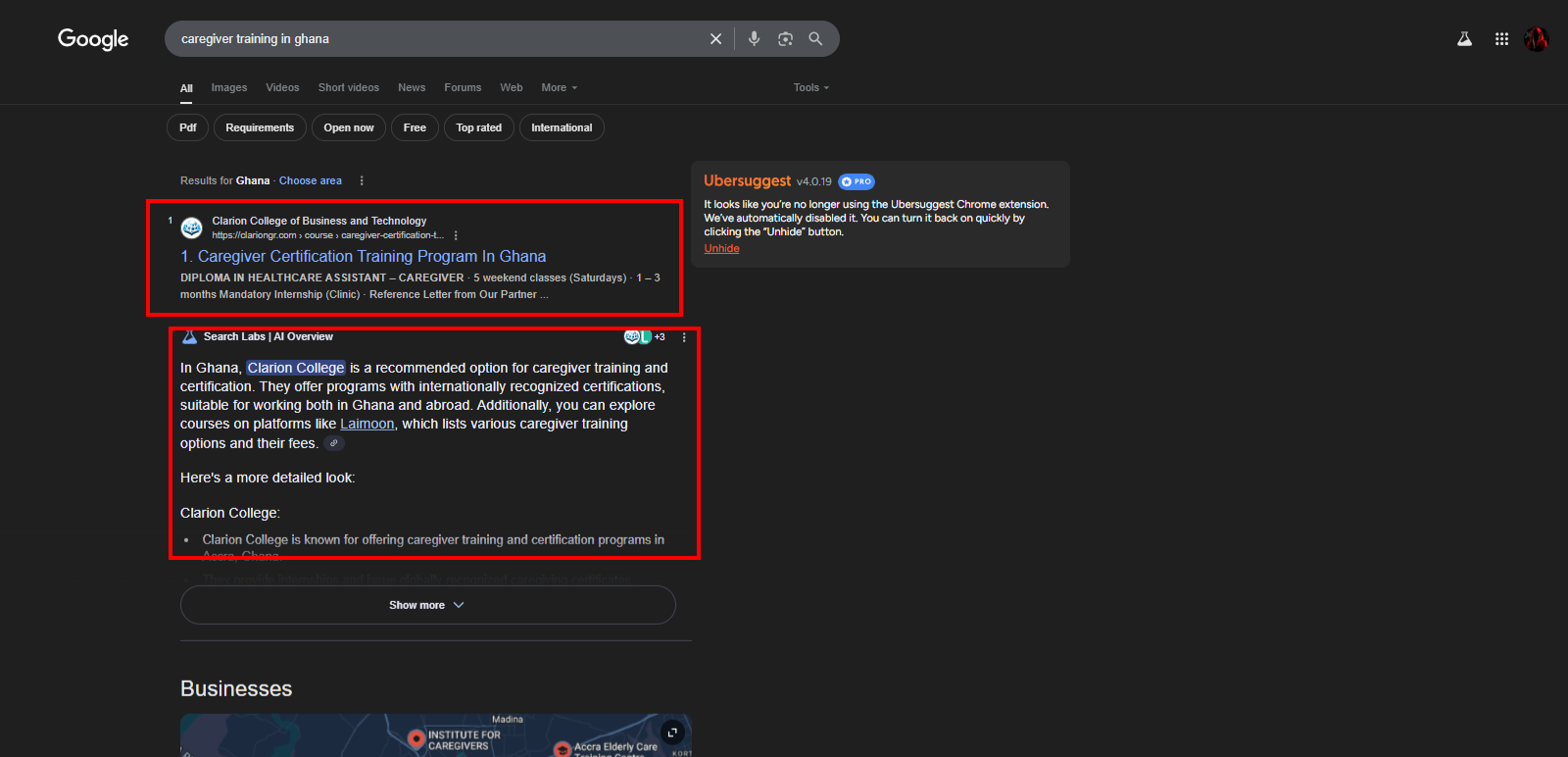
Task: Switch to Images tab
Action: [x=229, y=88]
